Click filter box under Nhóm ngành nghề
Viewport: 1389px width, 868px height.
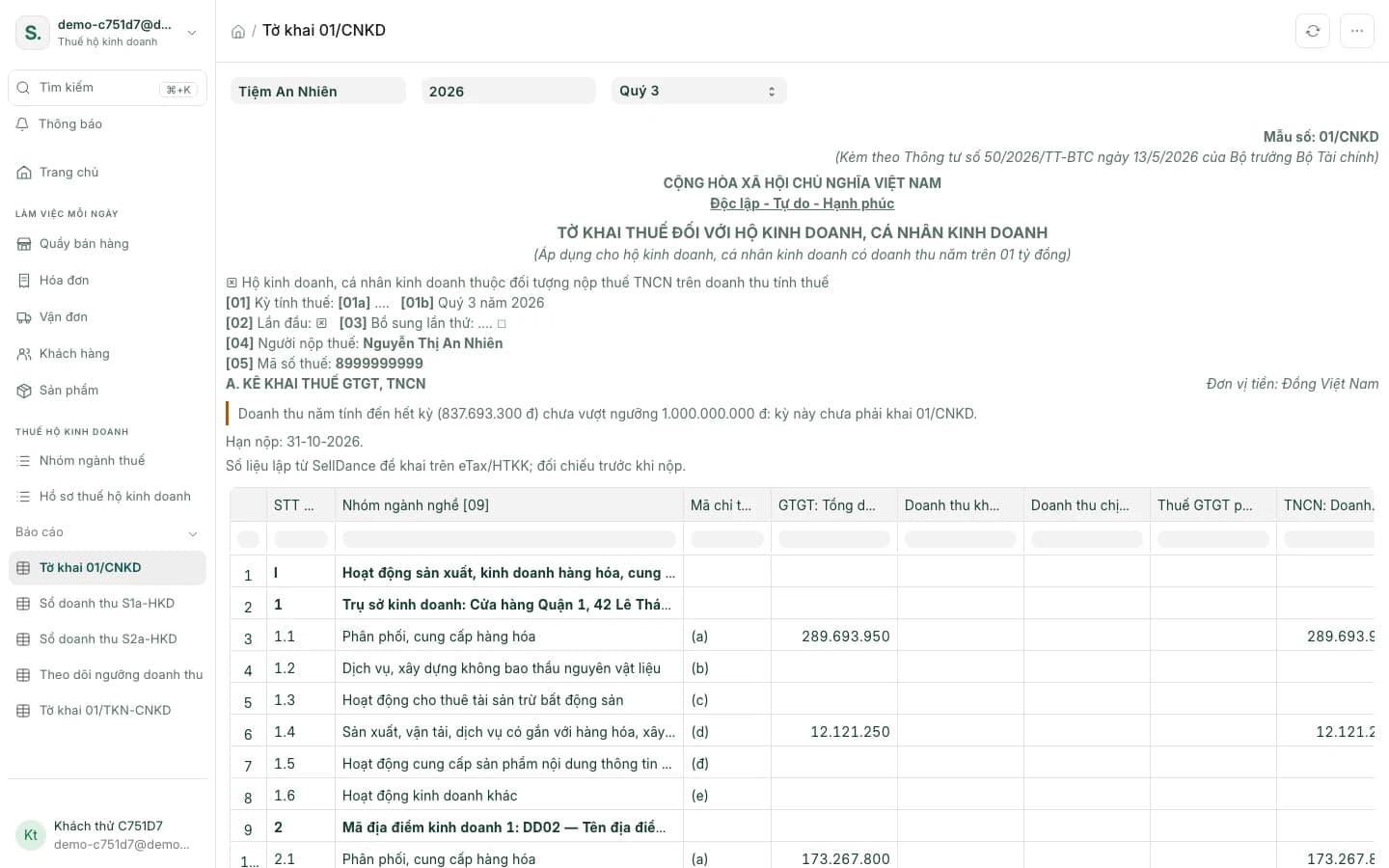pyautogui.click(x=508, y=539)
